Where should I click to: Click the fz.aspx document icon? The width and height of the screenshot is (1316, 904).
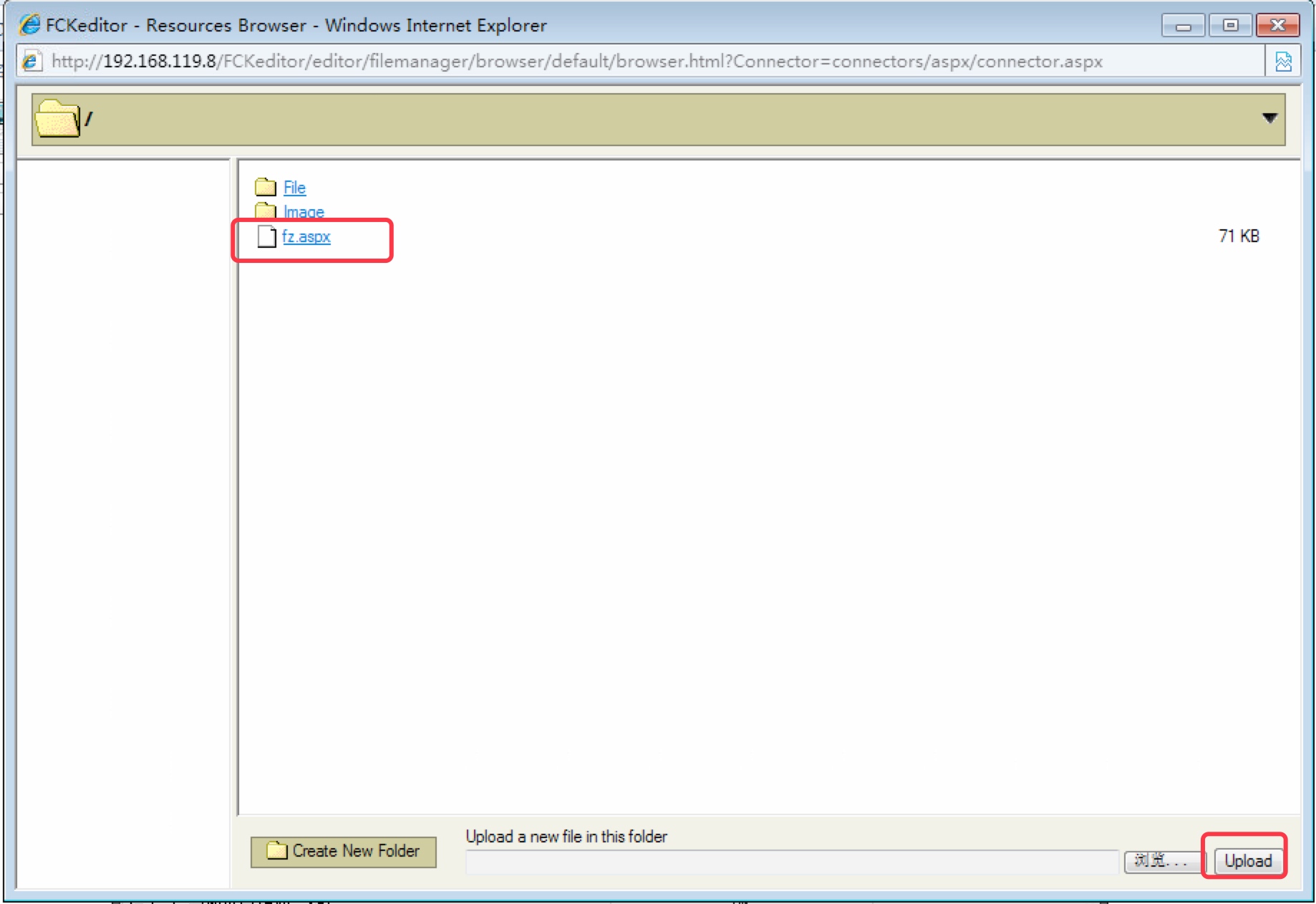tap(266, 236)
